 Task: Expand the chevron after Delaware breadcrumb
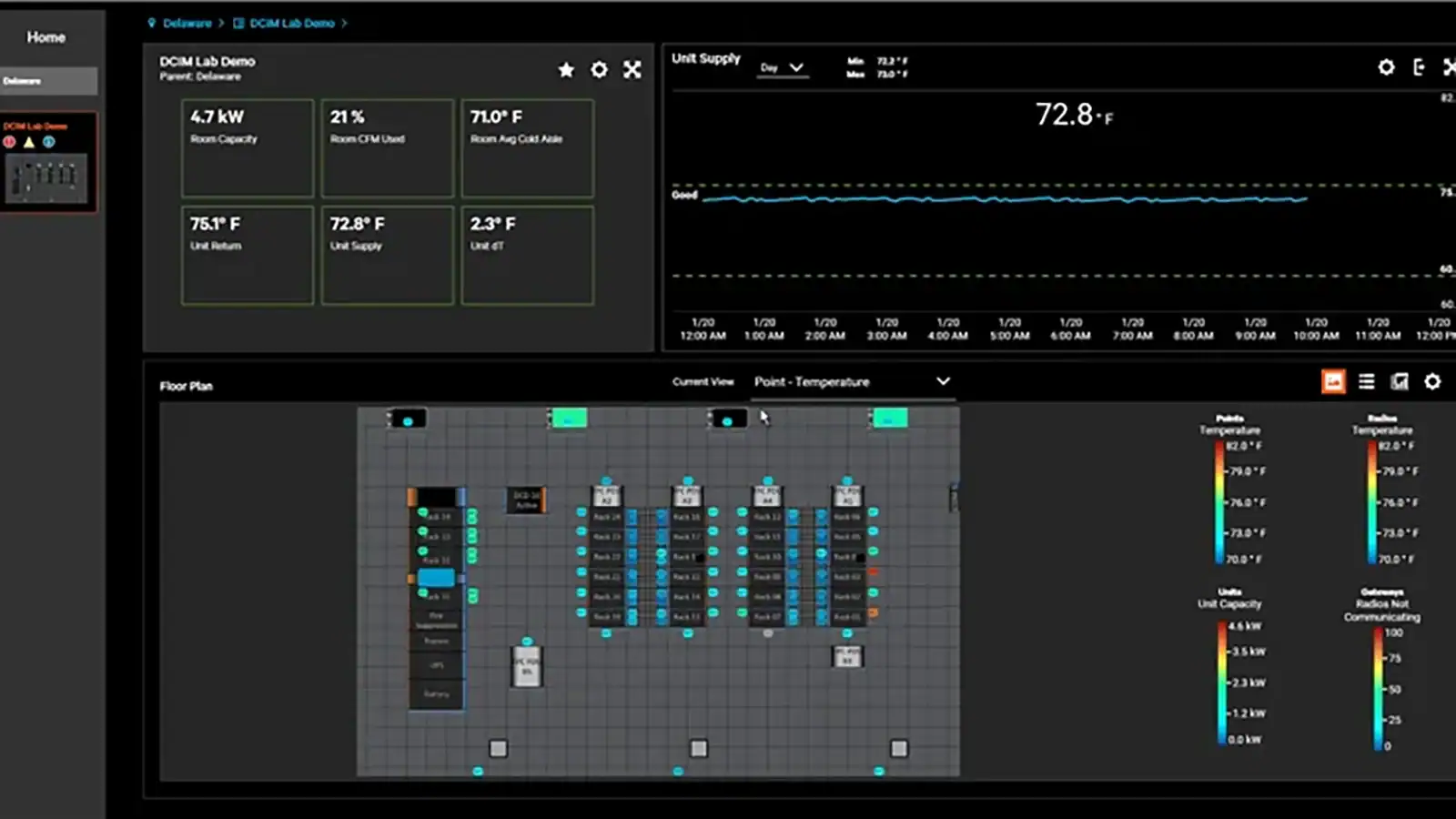point(221,23)
